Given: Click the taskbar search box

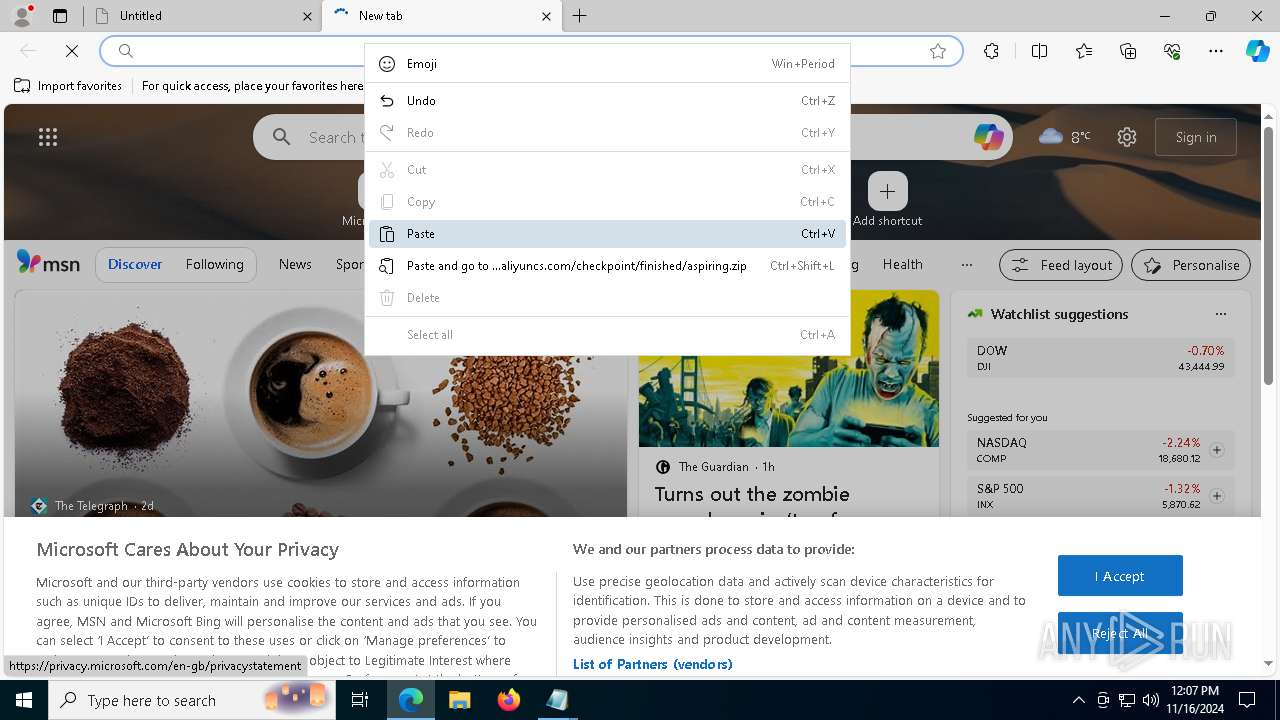Looking at the screenshot, I should (x=193, y=700).
